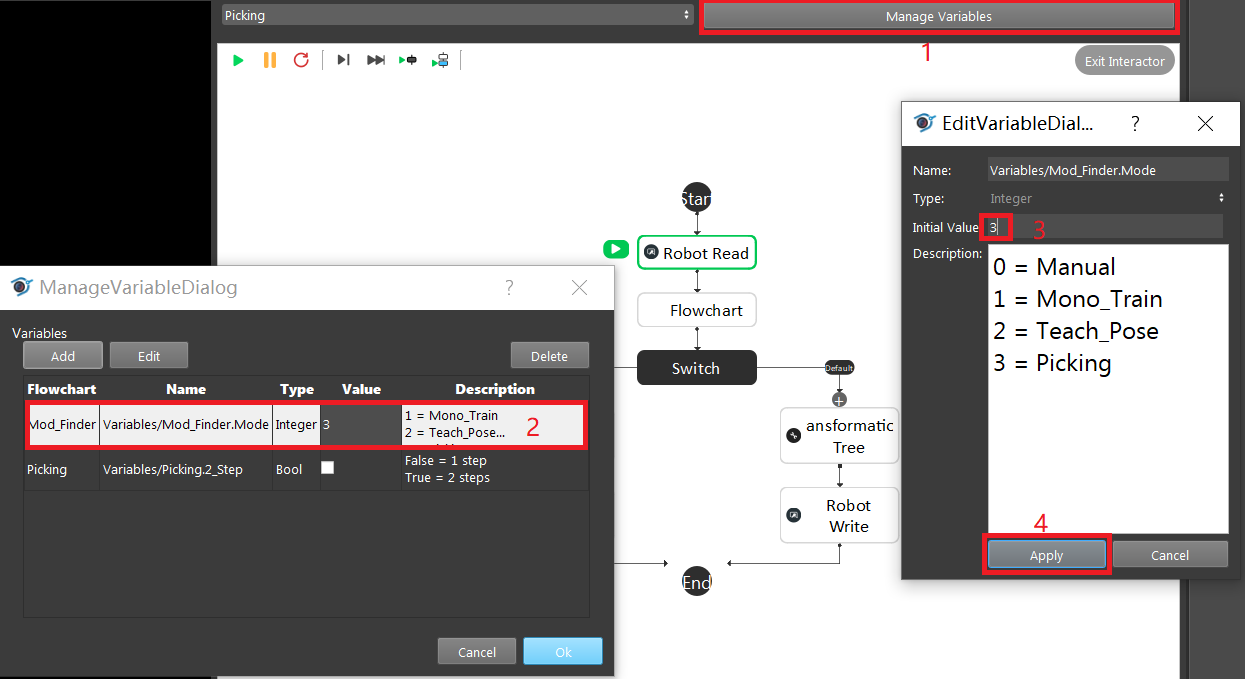
Task: Click the Manage Variables button
Action: (938, 16)
